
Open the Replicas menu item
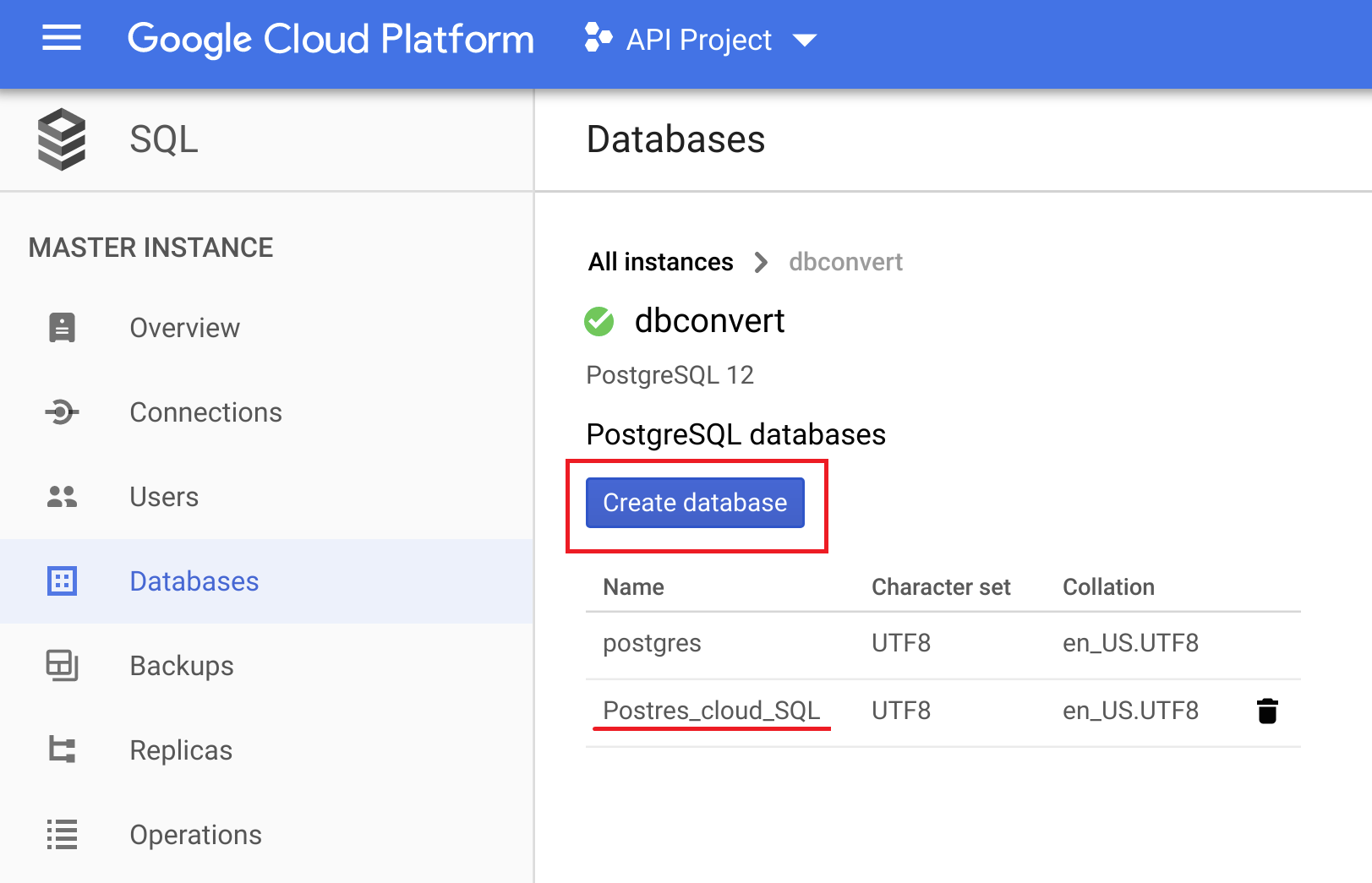[x=181, y=750]
